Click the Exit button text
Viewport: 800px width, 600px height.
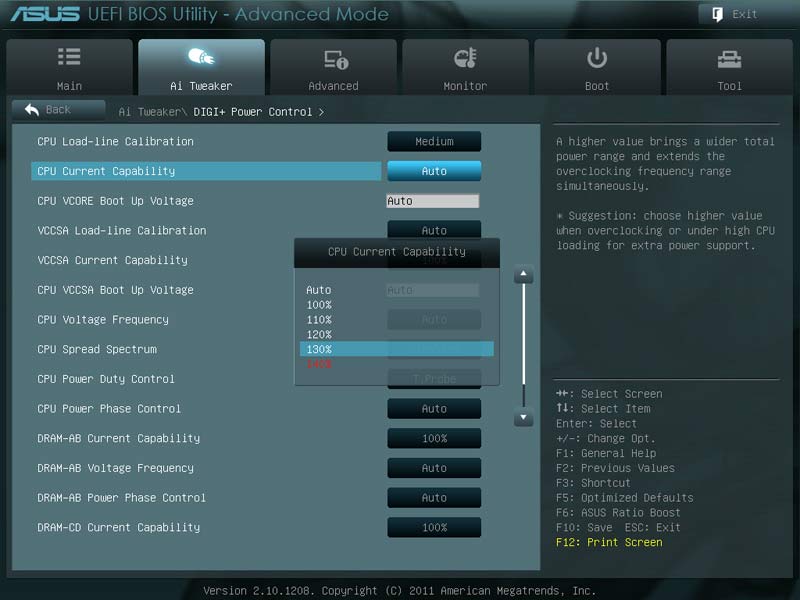pos(744,14)
